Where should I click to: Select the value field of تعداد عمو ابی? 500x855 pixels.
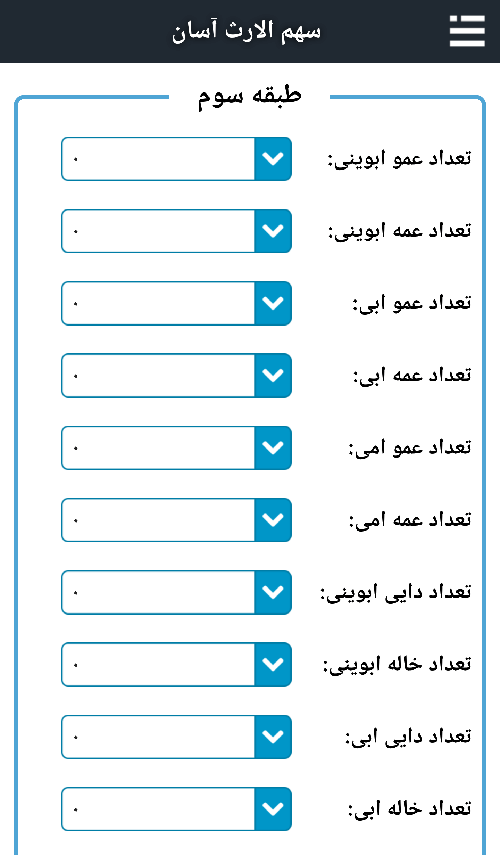click(158, 303)
